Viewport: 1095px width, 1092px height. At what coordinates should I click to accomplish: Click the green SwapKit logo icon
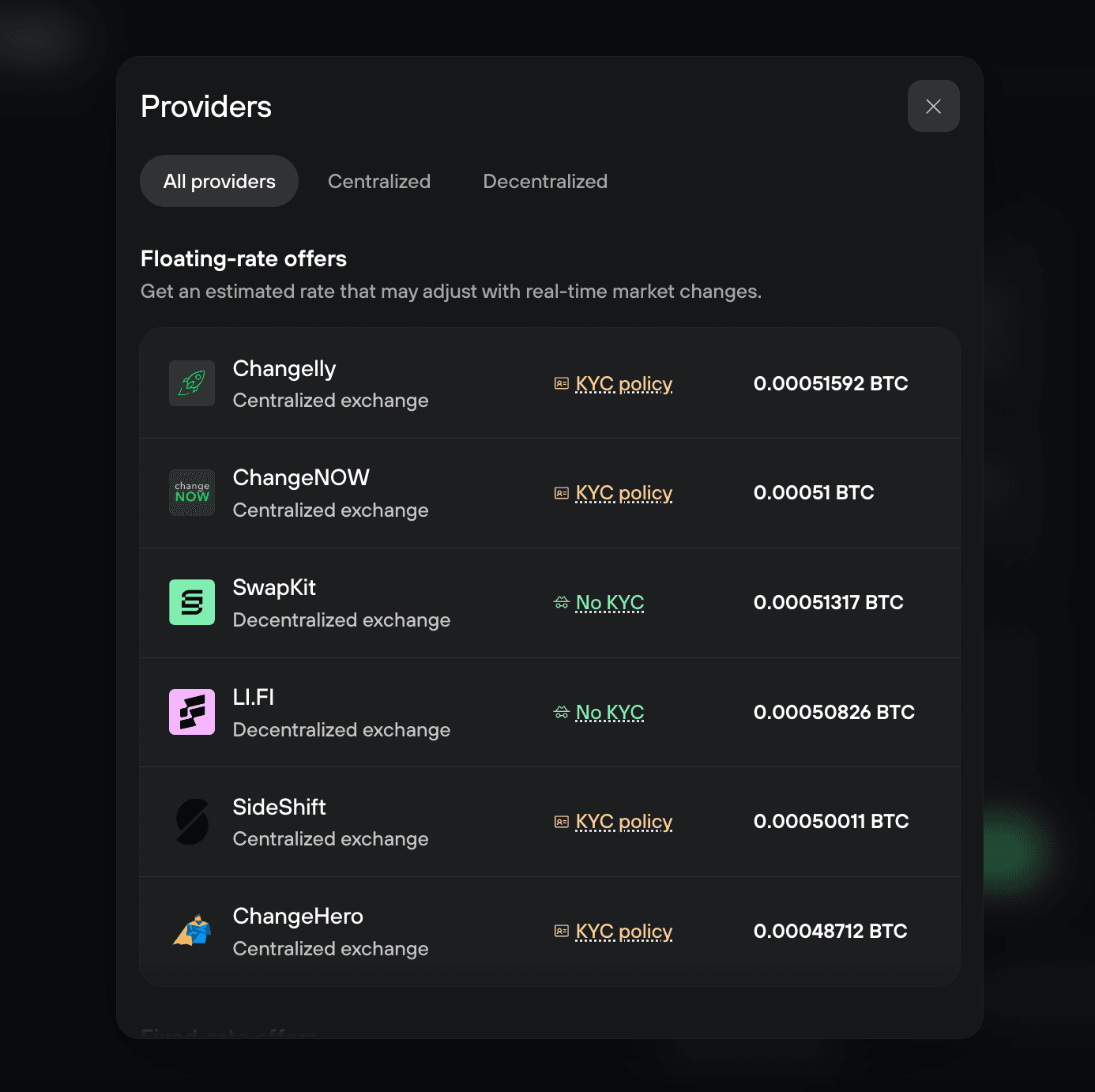[x=192, y=602]
